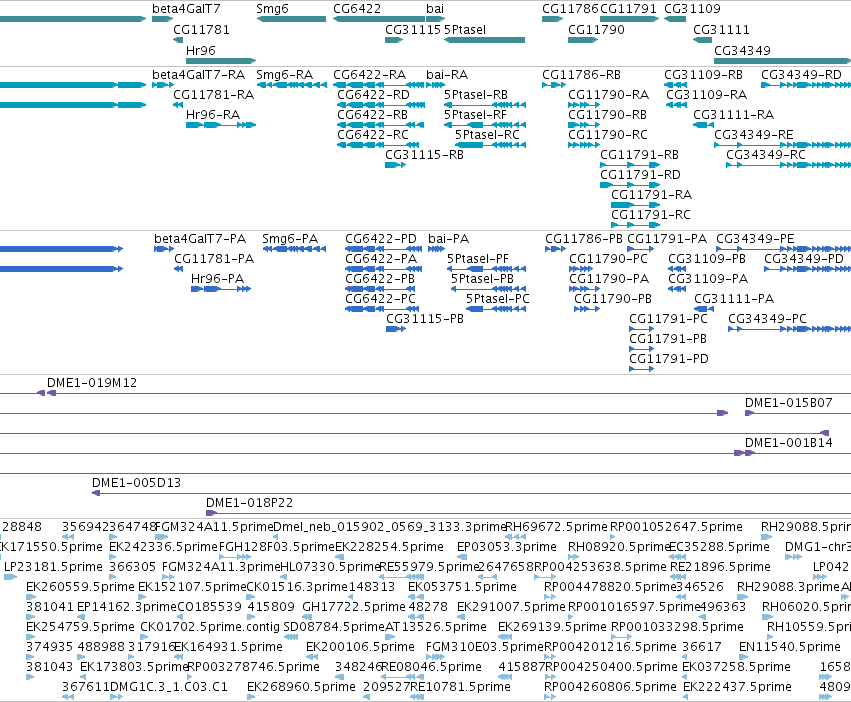Viewport: 851px width, 702px height.
Task: Select EST label EK173803.5prime
Action: [134, 667]
